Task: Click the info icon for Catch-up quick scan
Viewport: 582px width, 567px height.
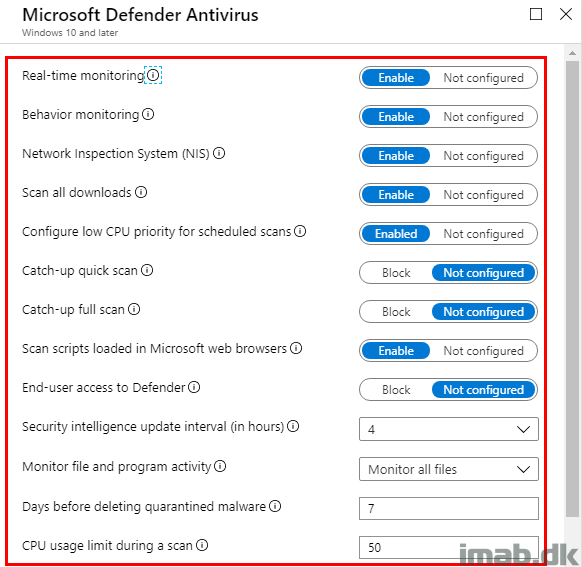Action: pos(147,270)
